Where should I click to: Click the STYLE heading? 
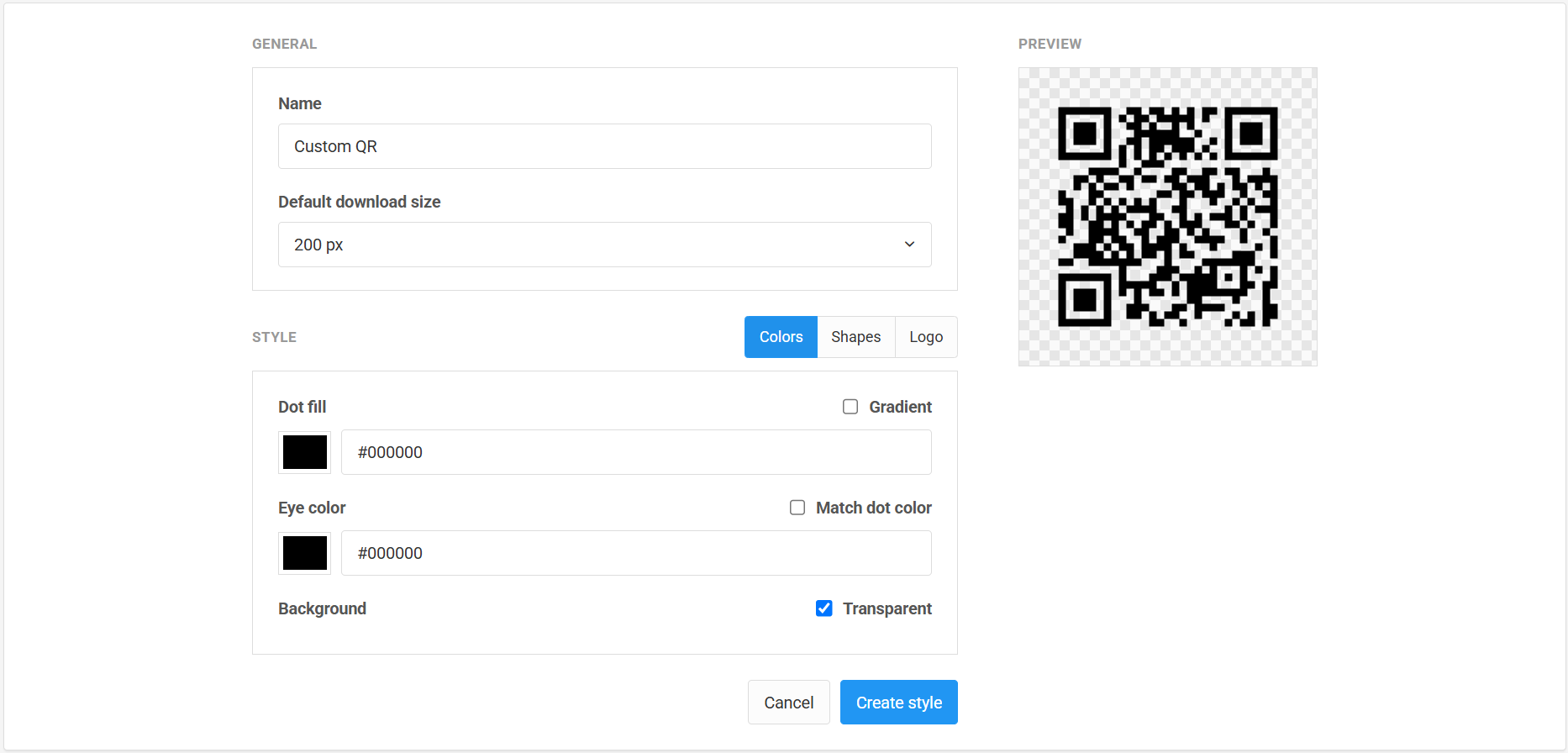click(x=274, y=337)
